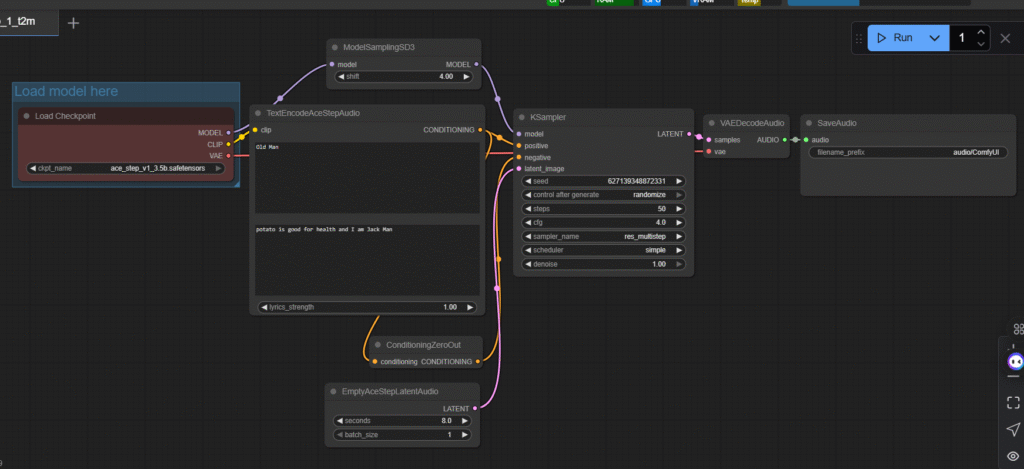Collapse the Load Checkpoint node via its dot
The height and width of the screenshot is (469, 1024).
pyautogui.click(x=27, y=116)
